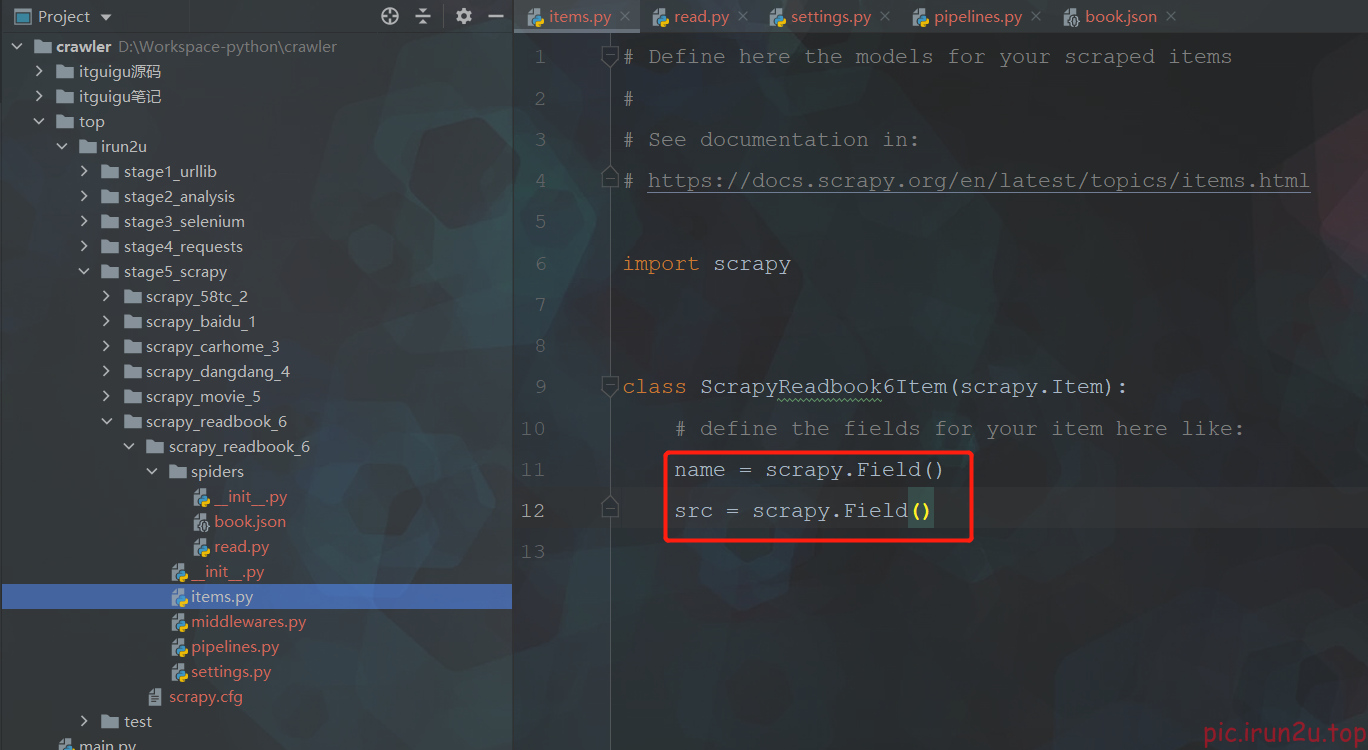This screenshot has height=750, width=1368.
Task: Close the pipelines.py tab
Action: click(1035, 16)
